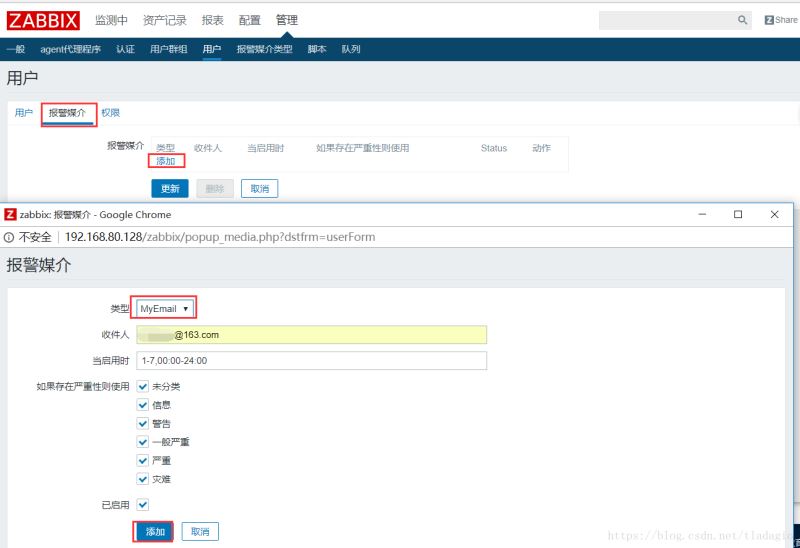Go to the 报警媒介类型 submenu
The width and height of the screenshot is (800, 548).
(x=264, y=49)
